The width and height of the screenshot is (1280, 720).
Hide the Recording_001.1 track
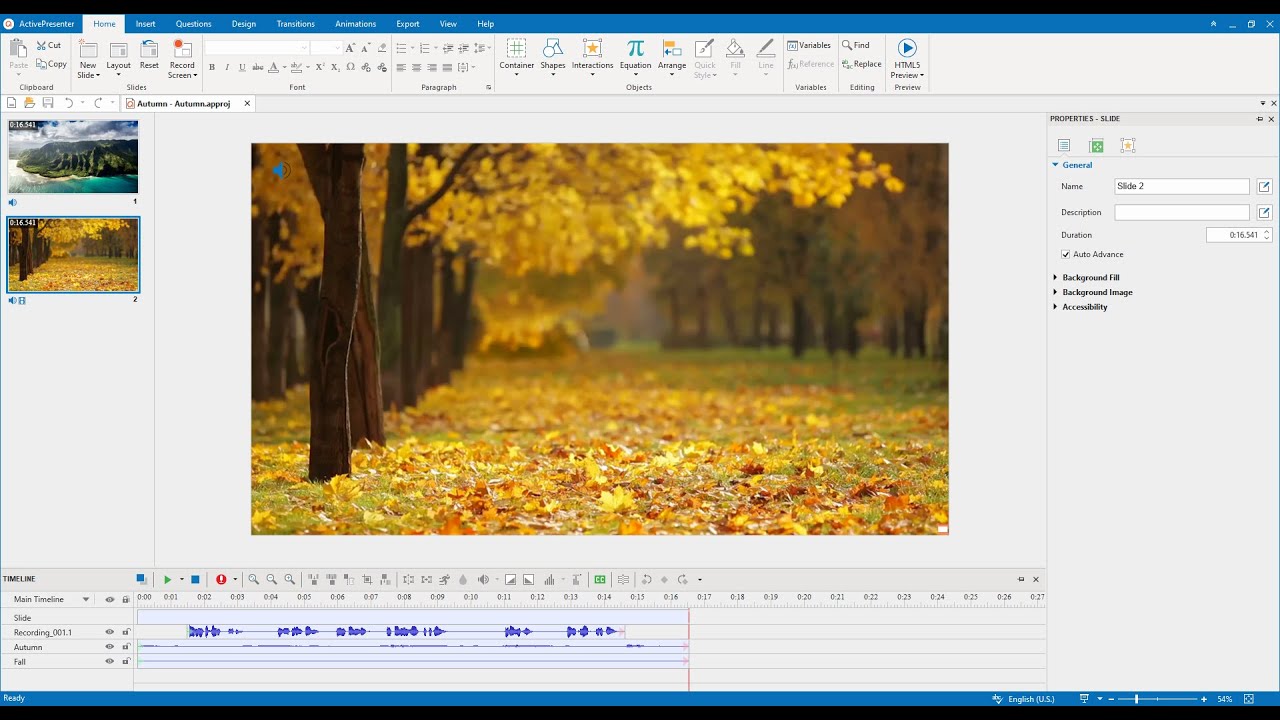pyautogui.click(x=110, y=632)
